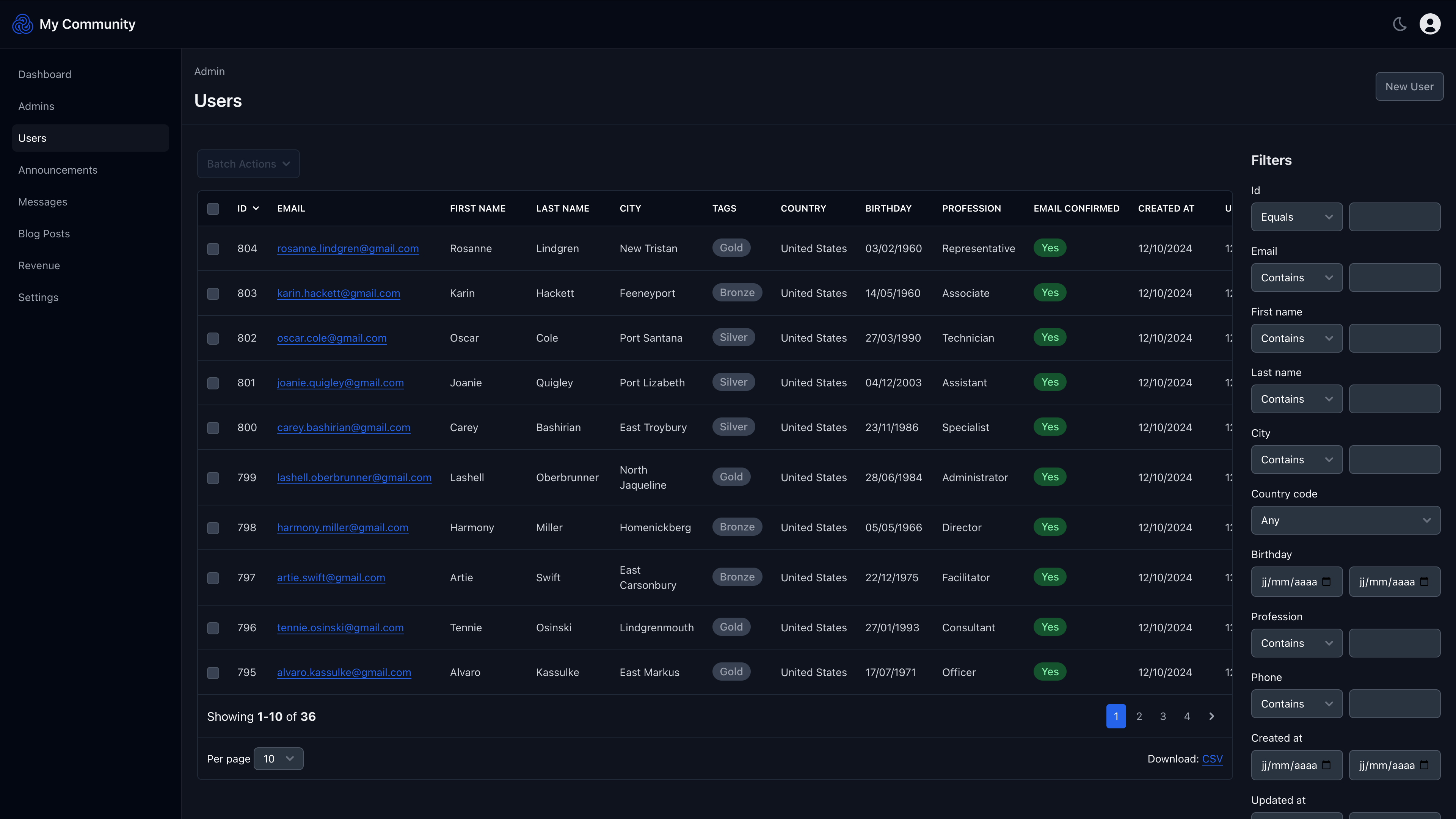Navigate to page 2 of users
This screenshot has width=1456, height=819.
(x=1139, y=716)
